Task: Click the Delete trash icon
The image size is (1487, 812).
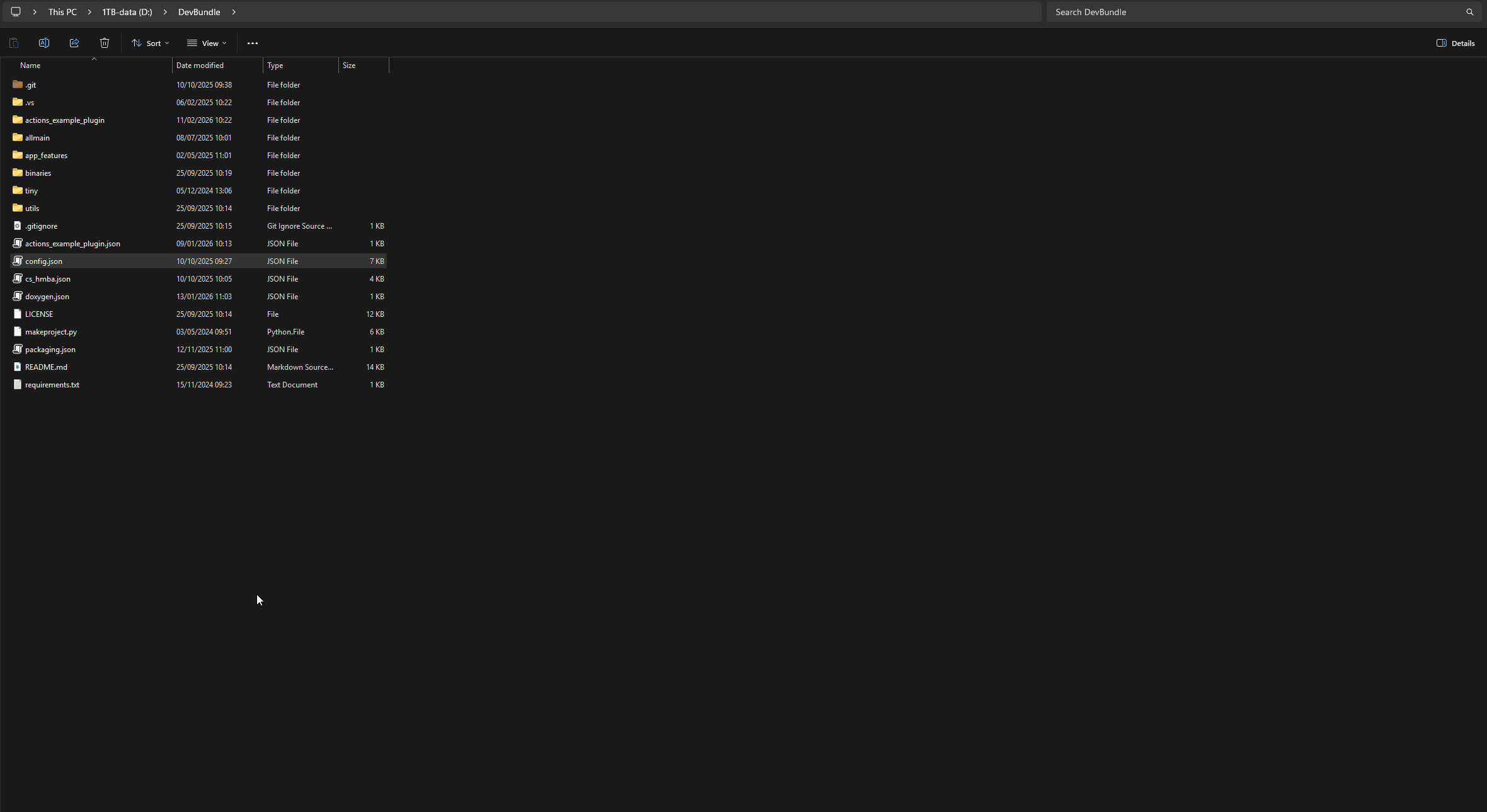Action: click(x=105, y=43)
